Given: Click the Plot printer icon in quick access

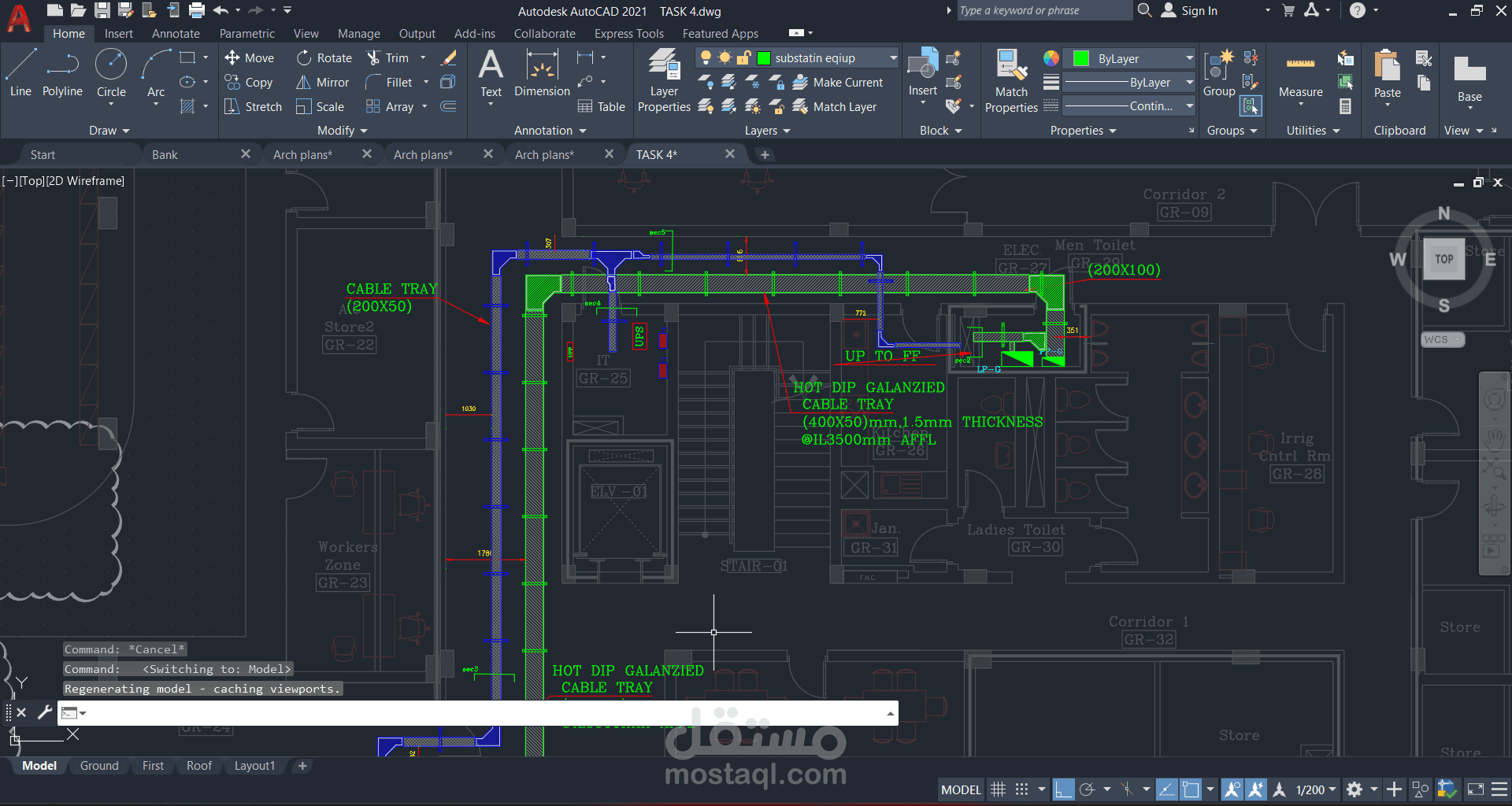Looking at the screenshot, I should click(197, 10).
